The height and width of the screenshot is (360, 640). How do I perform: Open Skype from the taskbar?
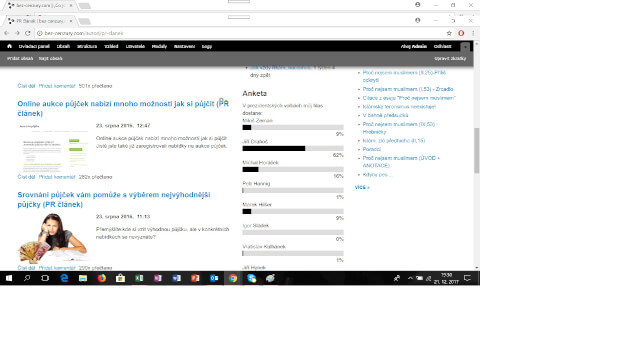click(x=252, y=278)
